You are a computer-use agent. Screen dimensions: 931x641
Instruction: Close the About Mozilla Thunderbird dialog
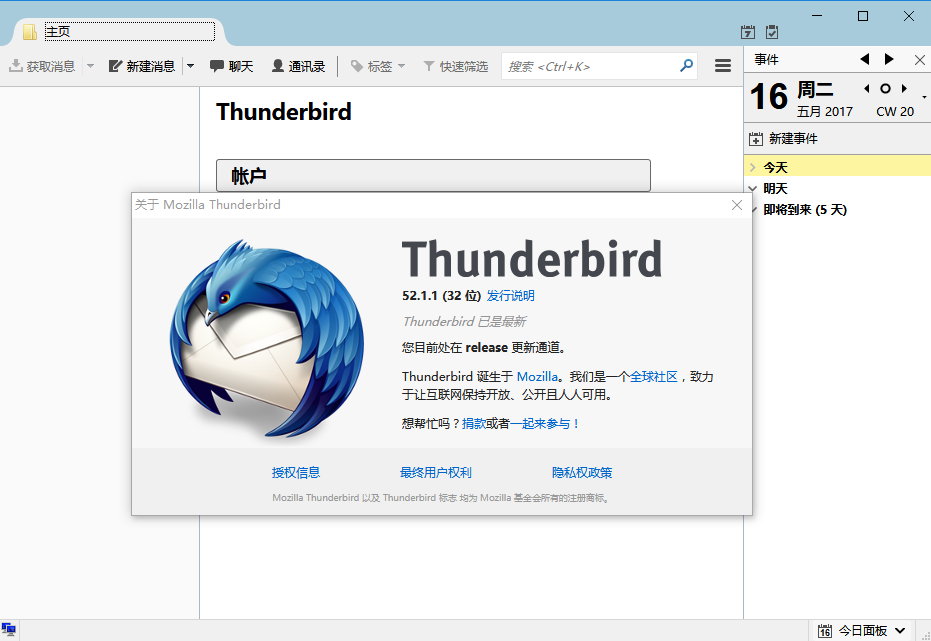click(737, 205)
